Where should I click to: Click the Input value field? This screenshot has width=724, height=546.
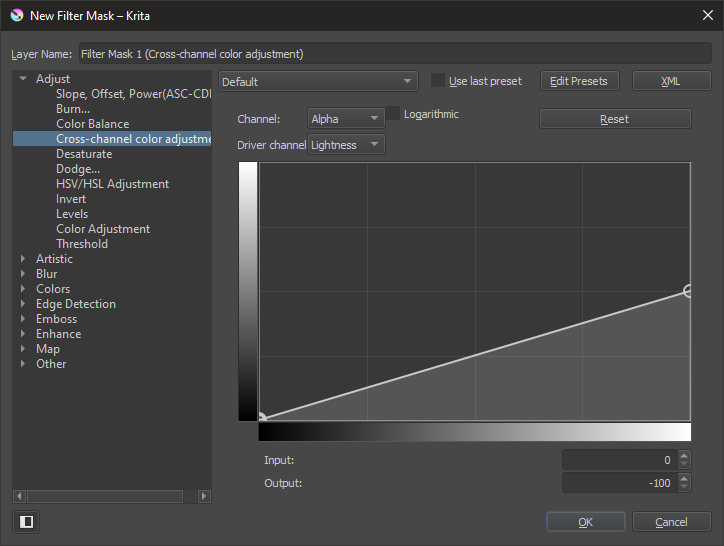[620, 460]
